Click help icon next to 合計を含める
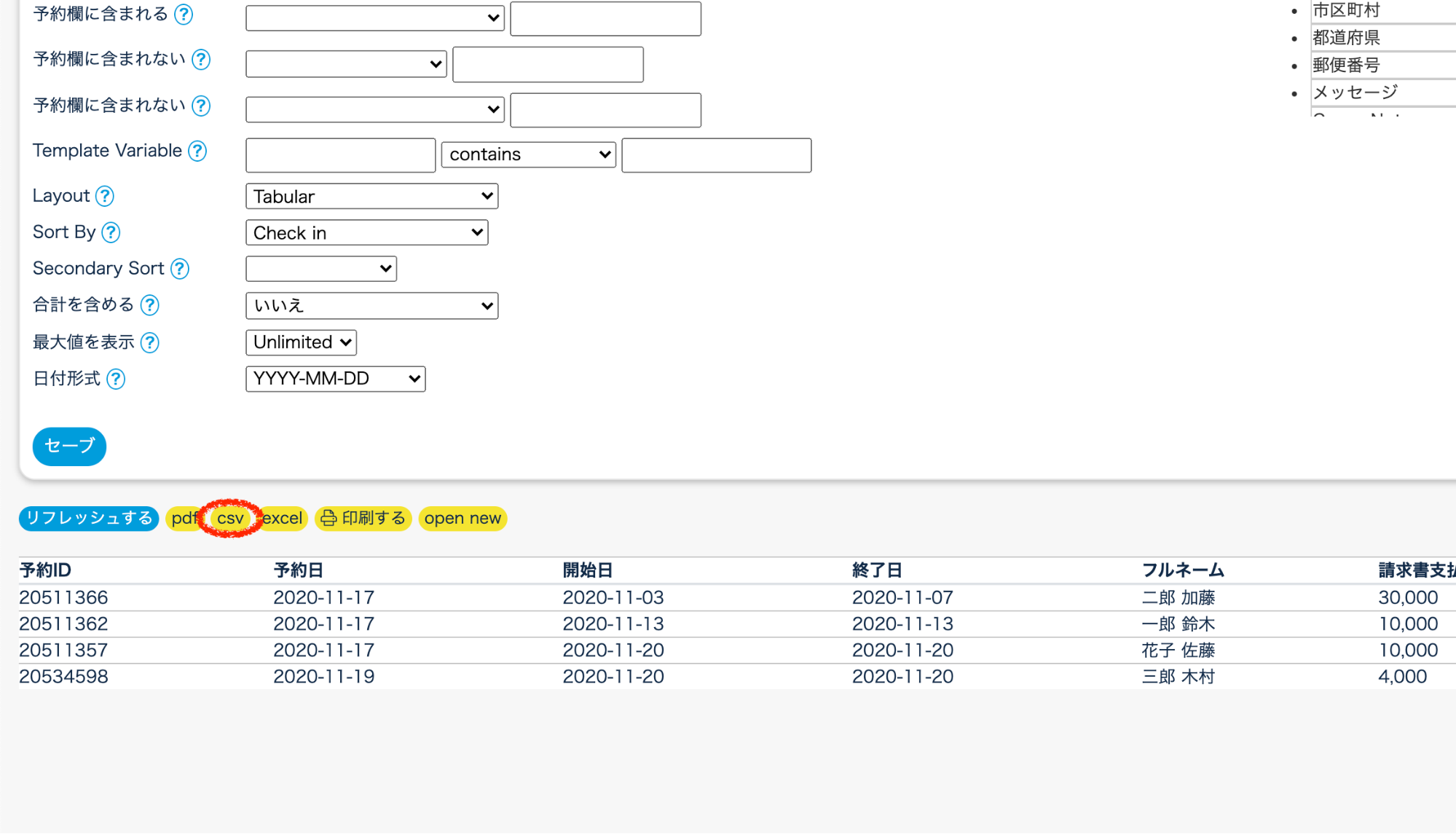 (x=150, y=305)
